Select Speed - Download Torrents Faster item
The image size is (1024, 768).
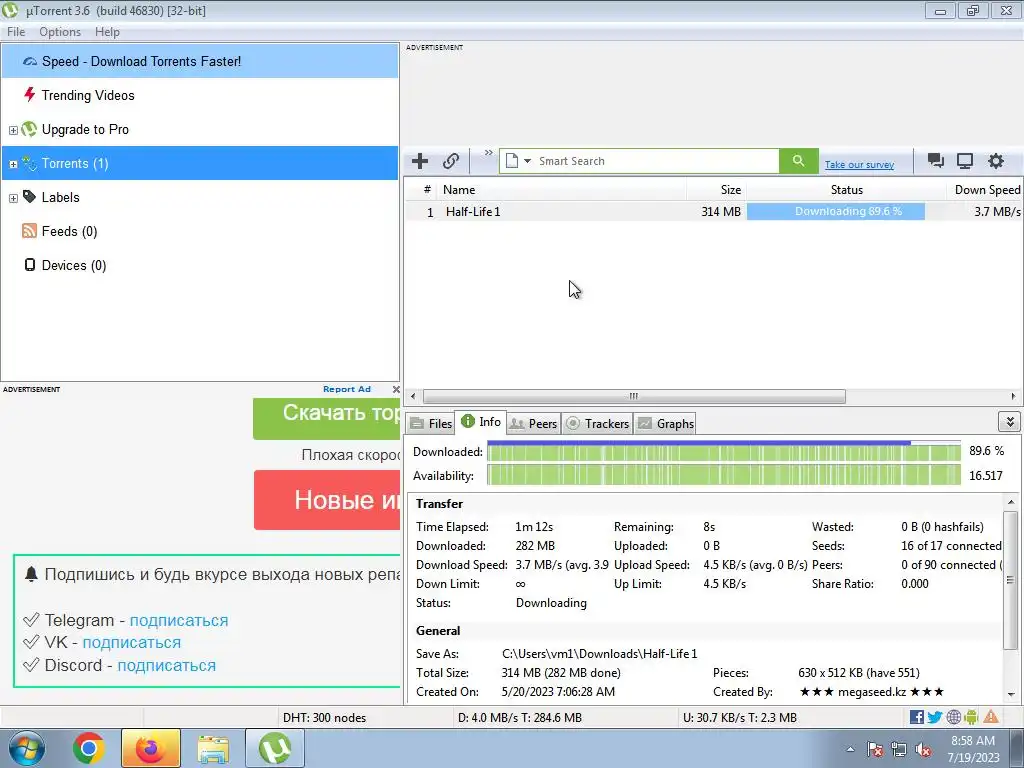pyautogui.click(x=200, y=61)
